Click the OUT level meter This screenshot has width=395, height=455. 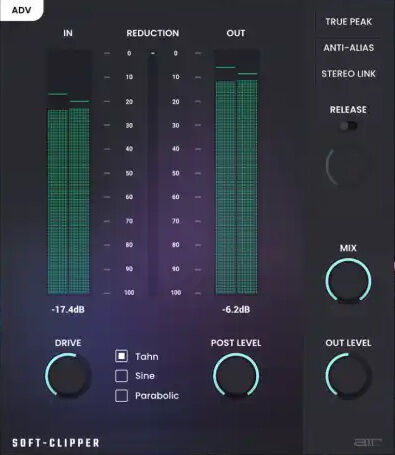(x=237, y=172)
